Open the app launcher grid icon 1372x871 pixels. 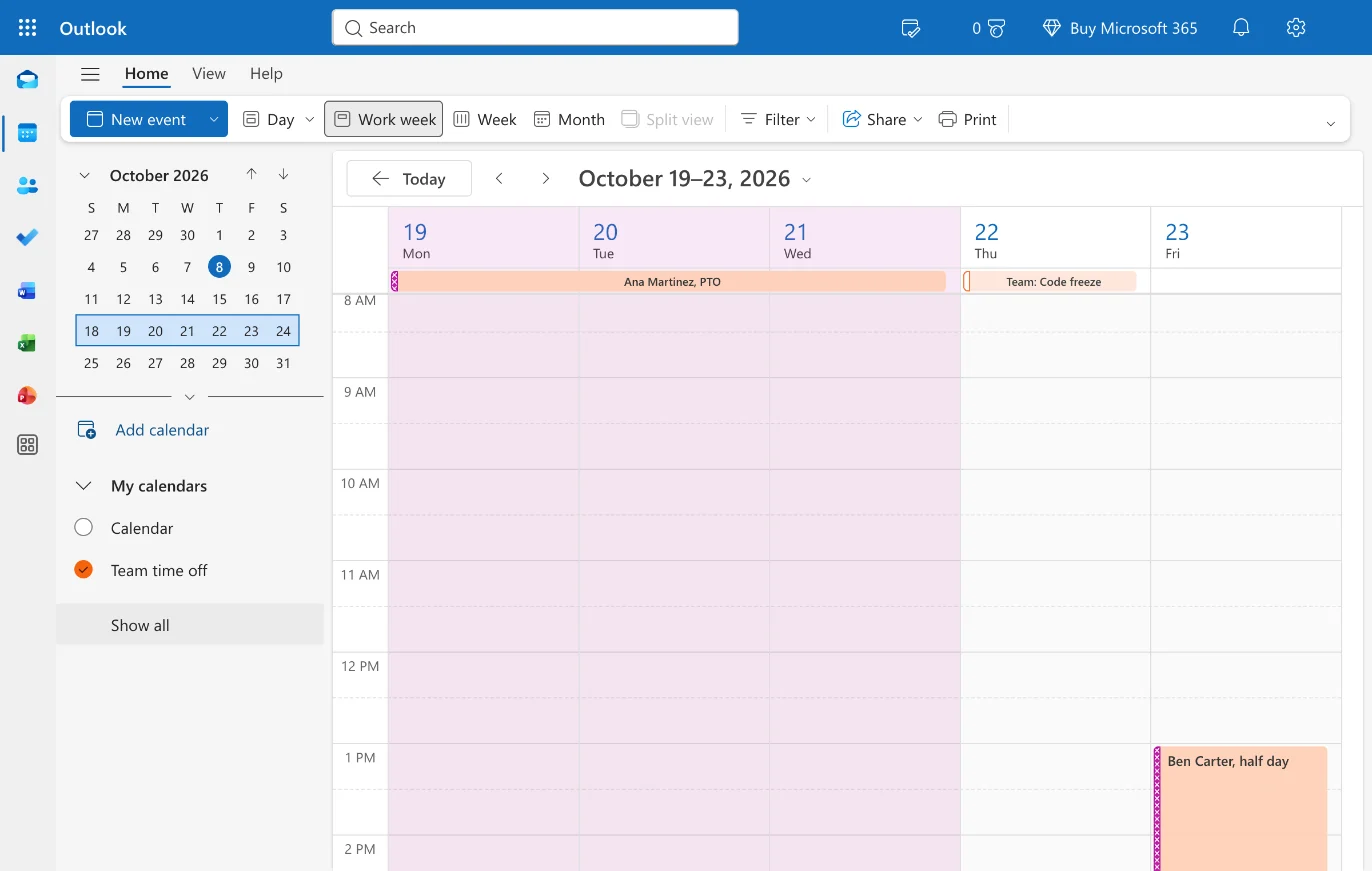pyautogui.click(x=27, y=28)
